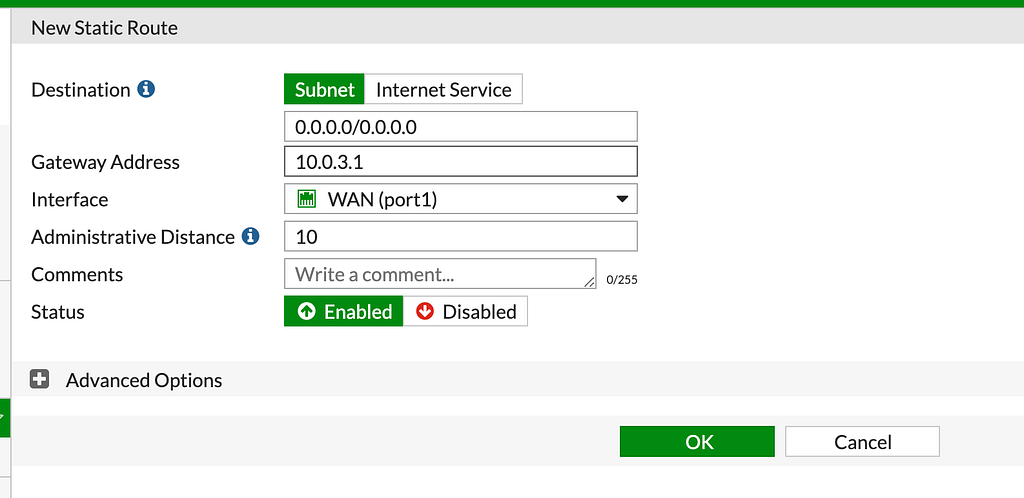
Task: Click the red down-arrow Disabled icon
Action: click(425, 311)
